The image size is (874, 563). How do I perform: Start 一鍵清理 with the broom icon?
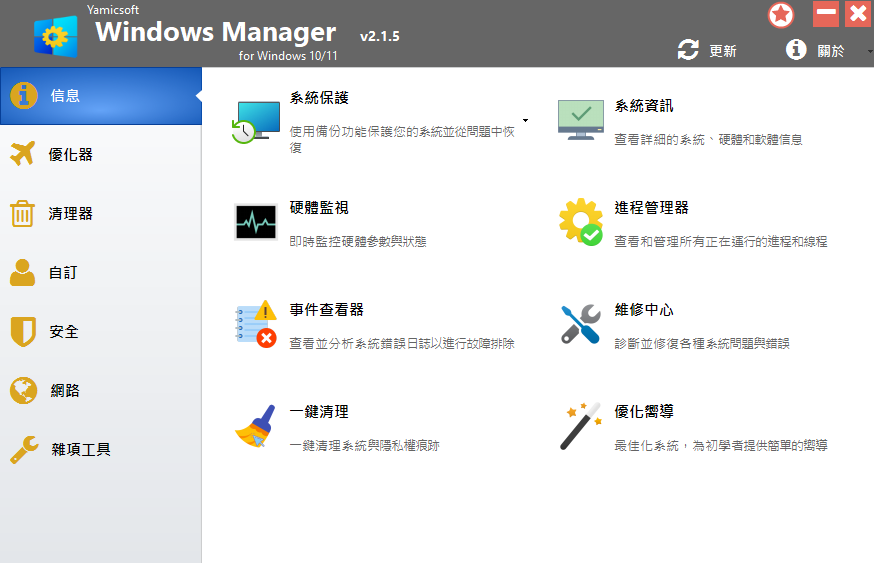tap(256, 426)
